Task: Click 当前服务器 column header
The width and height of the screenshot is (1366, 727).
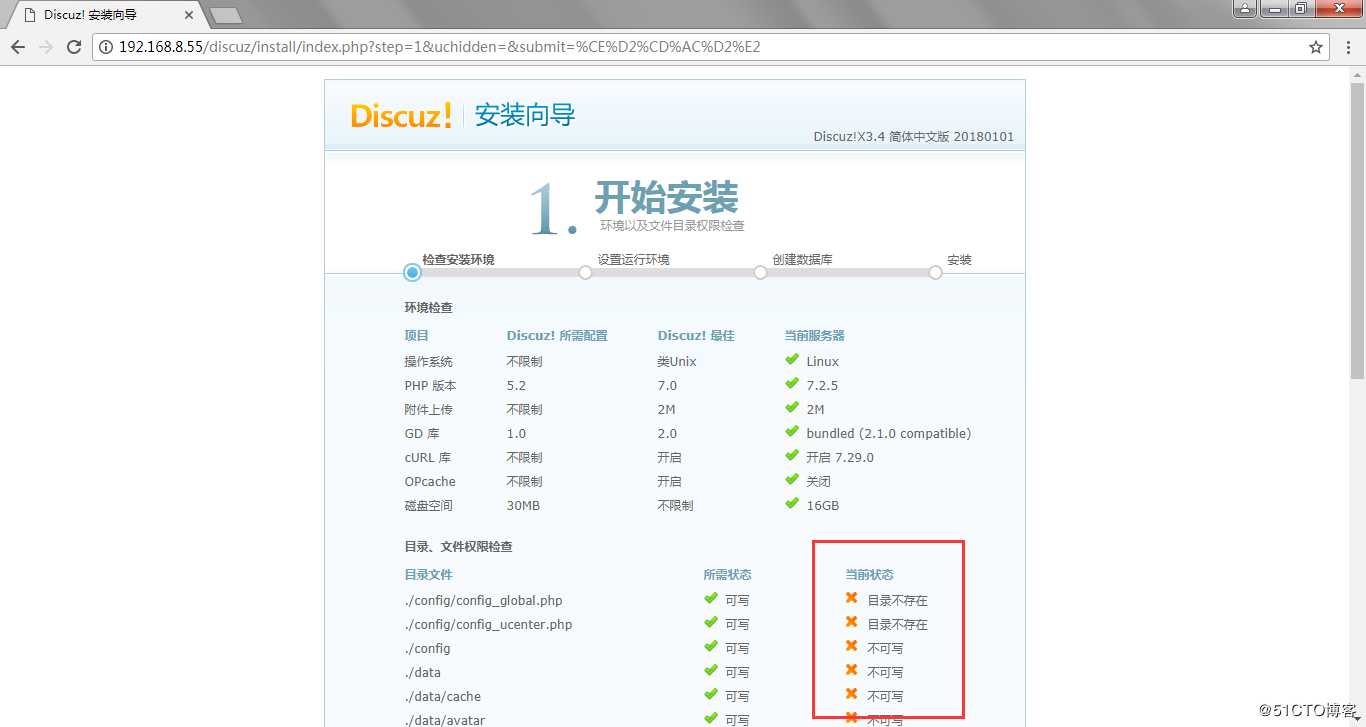Action: pyautogui.click(x=814, y=336)
